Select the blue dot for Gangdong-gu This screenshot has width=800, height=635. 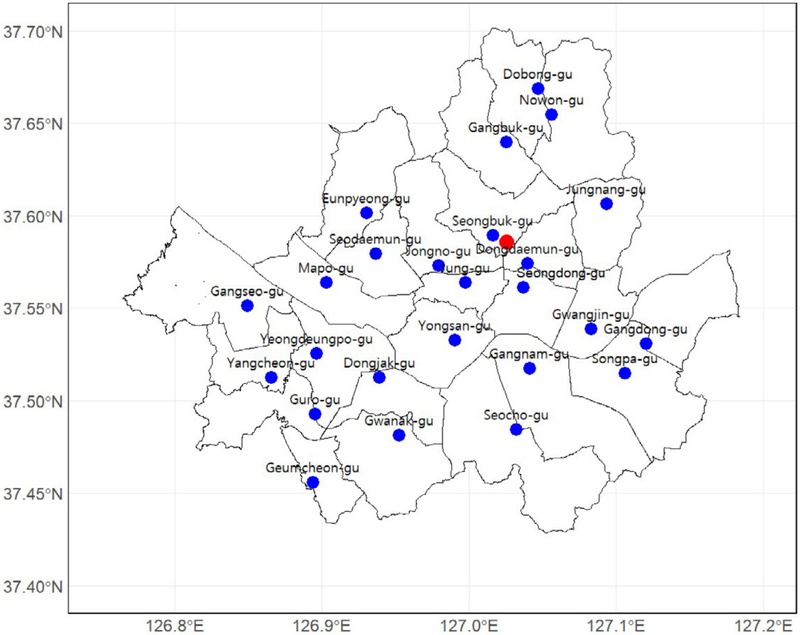tap(646, 344)
